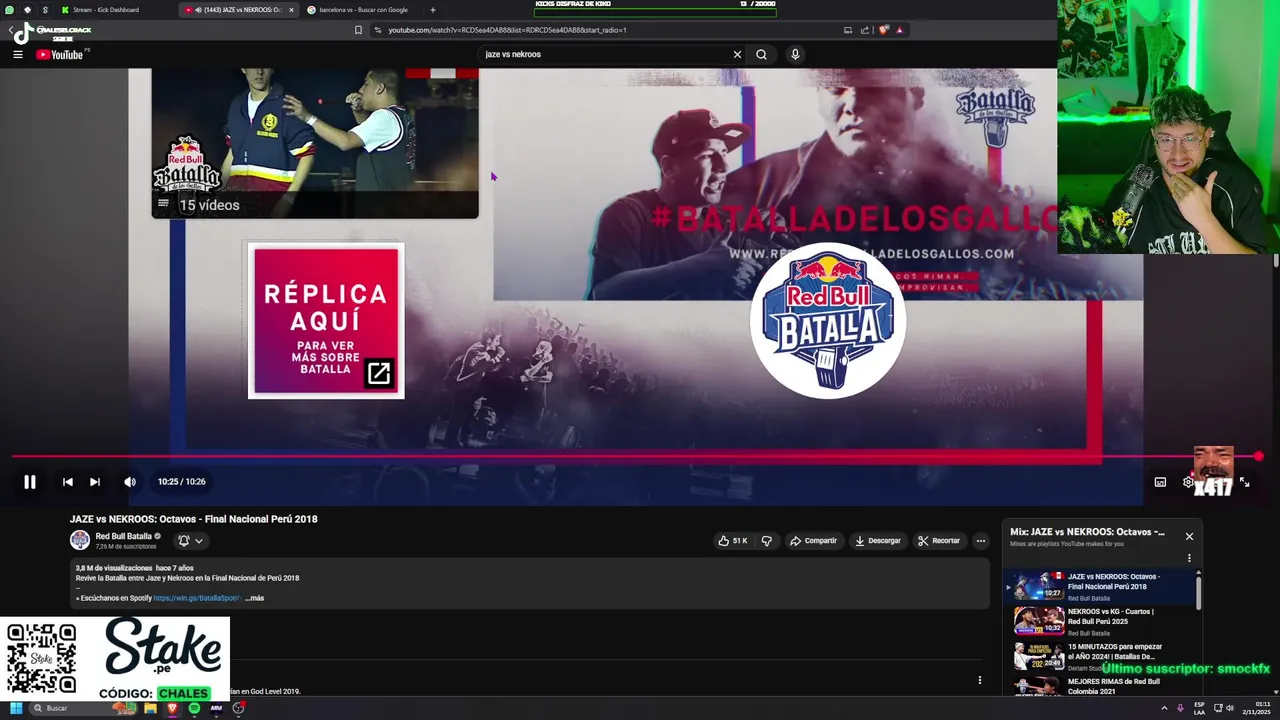Open the Red Bull Batalla channel name
Screen dimensions: 1280x720
[x=123, y=536]
